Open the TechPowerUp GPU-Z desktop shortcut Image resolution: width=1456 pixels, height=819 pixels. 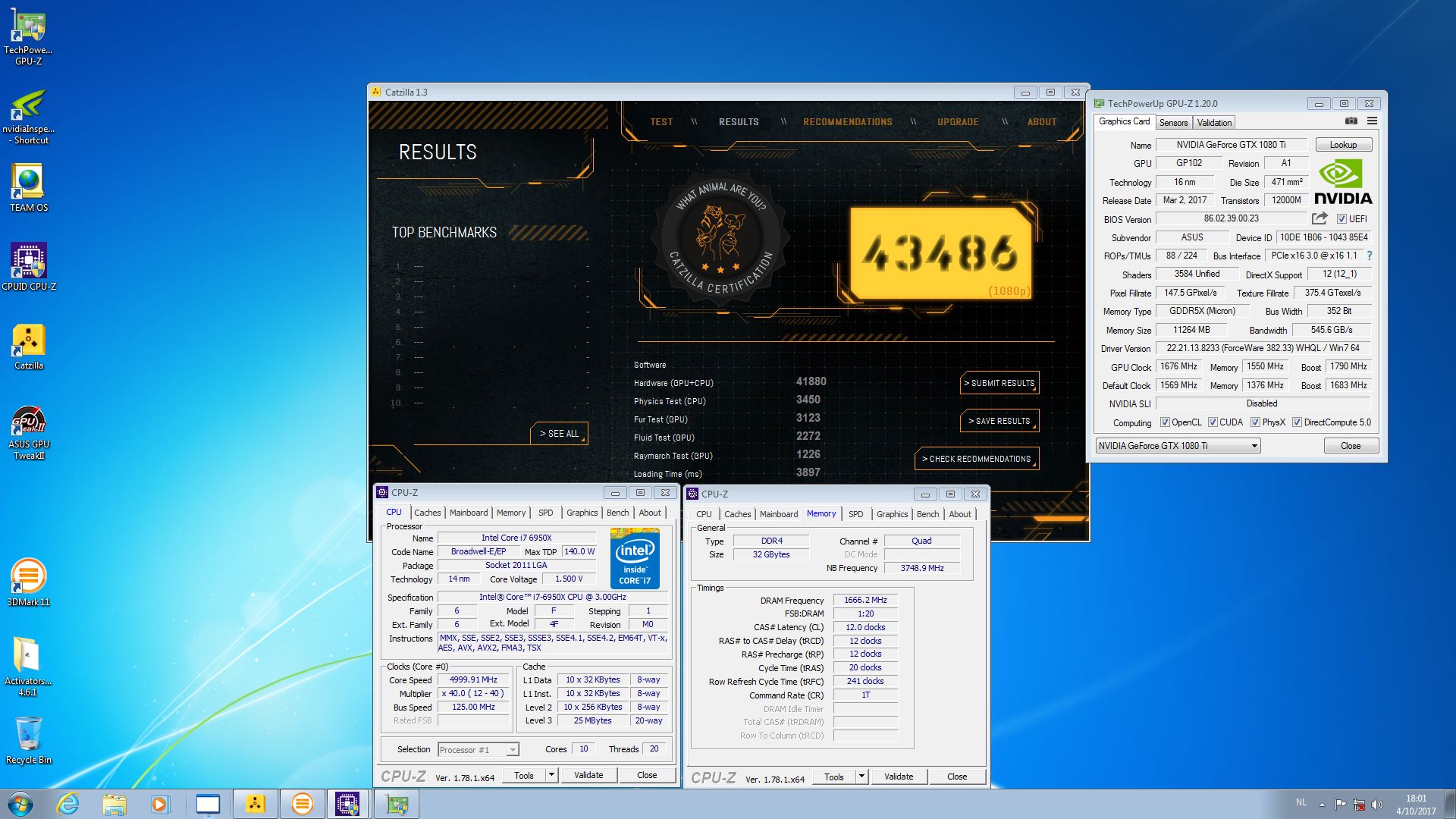(x=28, y=36)
